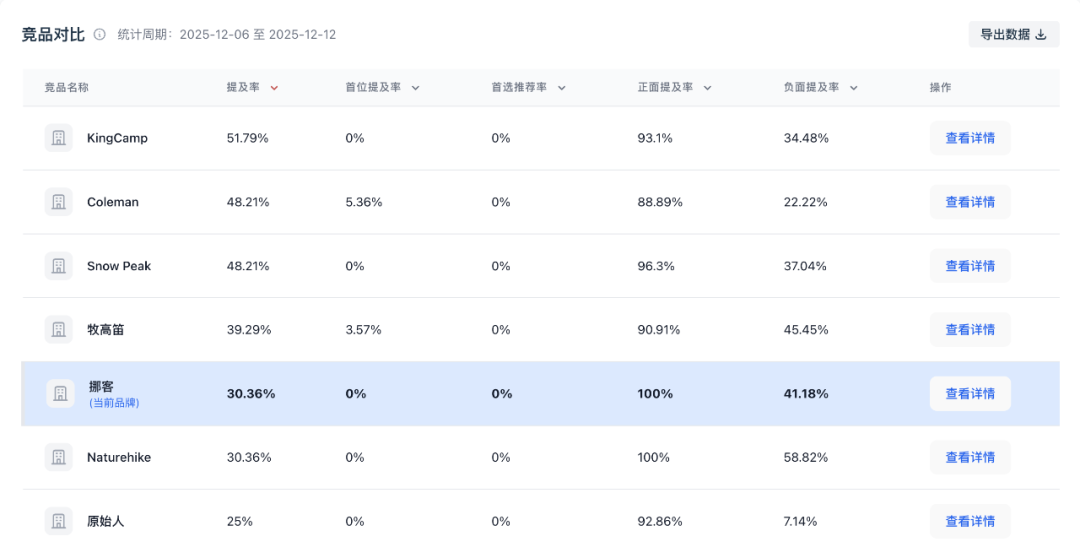The height and width of the screenshot is (558, 1080).
Task: Click the 统计周期 date range text
Action: (x=227, y=34)
